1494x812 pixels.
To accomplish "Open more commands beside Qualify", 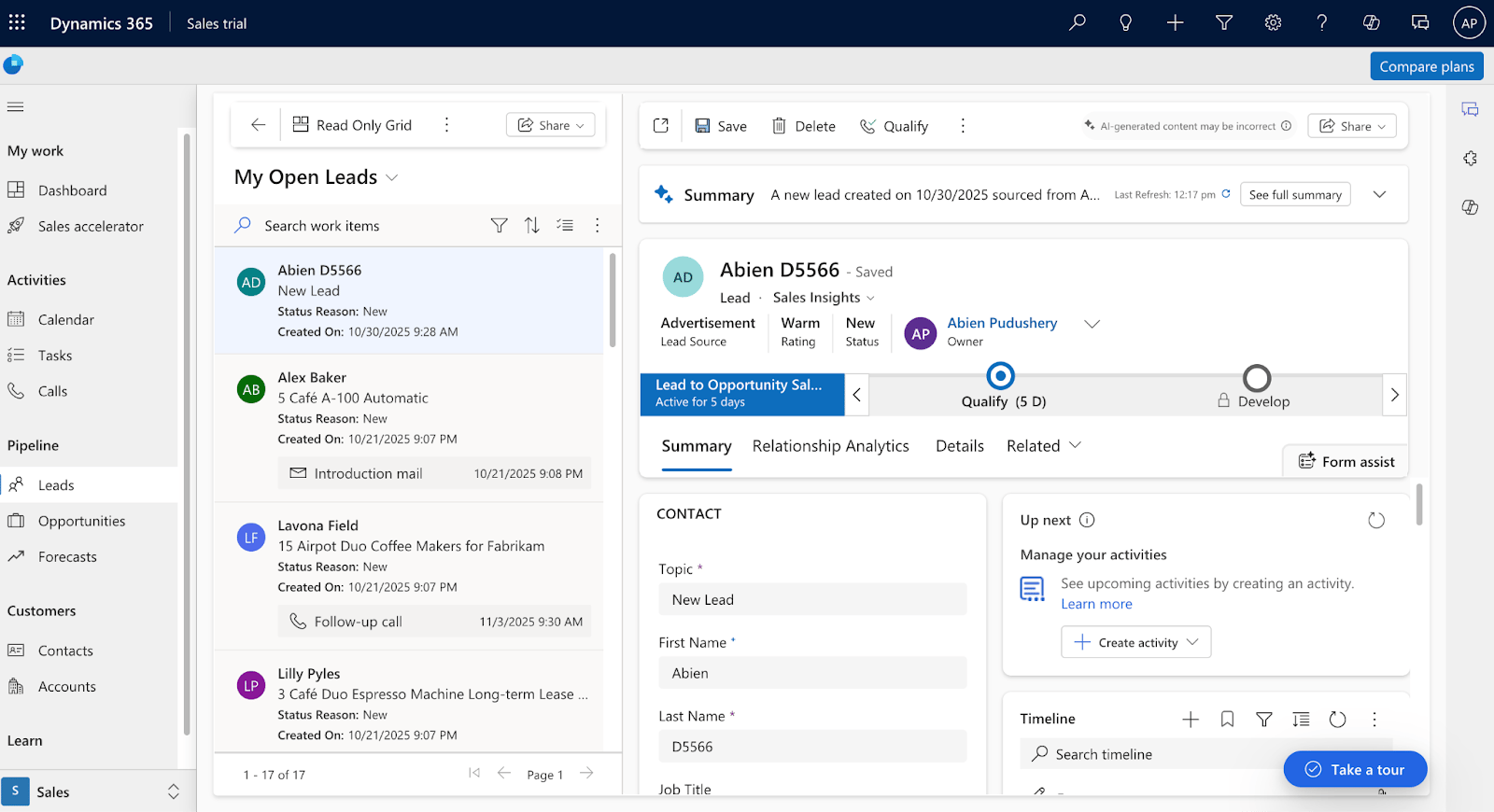I will click(963, 125).
